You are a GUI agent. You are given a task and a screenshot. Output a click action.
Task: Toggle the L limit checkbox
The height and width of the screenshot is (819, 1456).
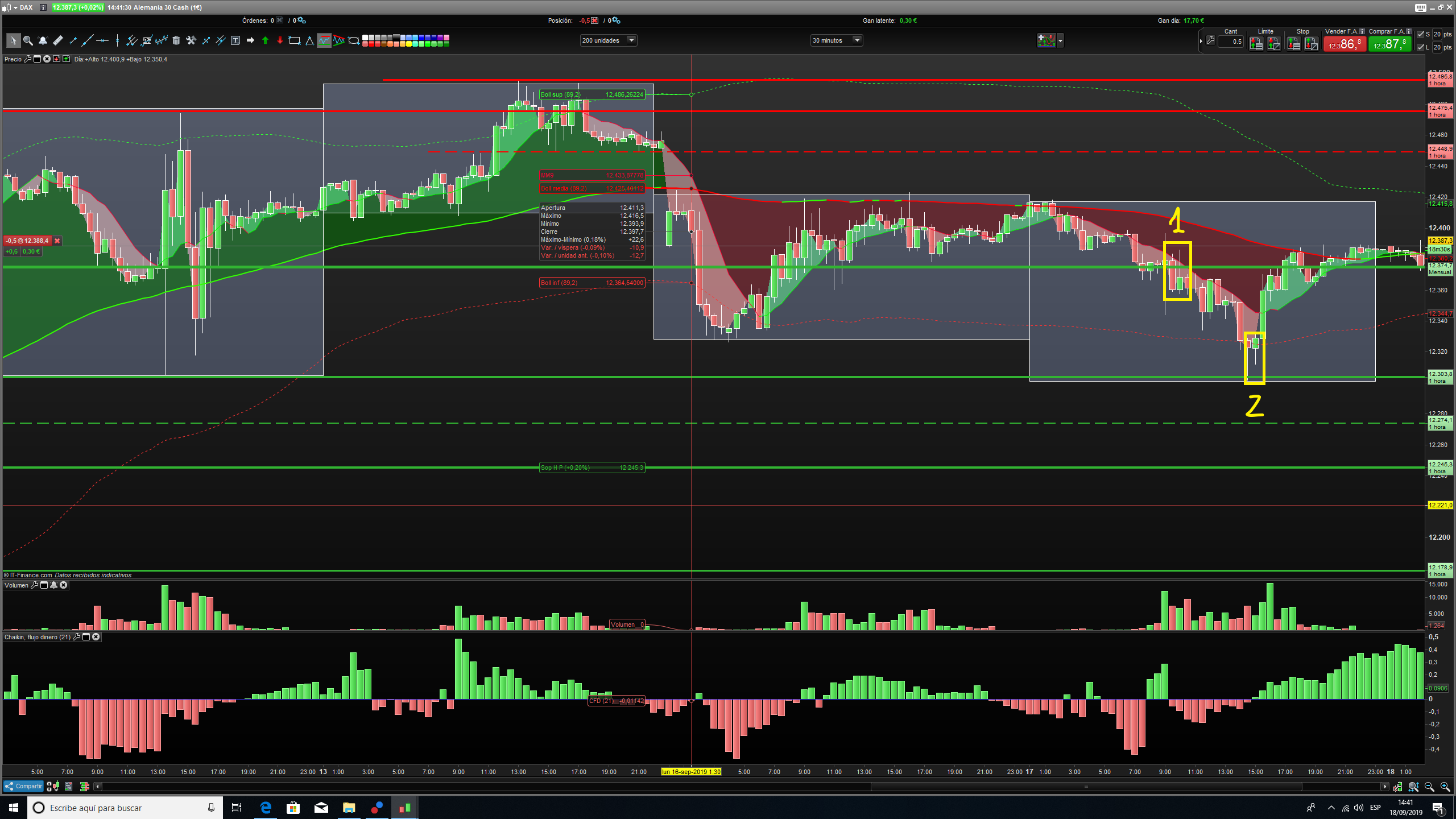[1421, 47]
